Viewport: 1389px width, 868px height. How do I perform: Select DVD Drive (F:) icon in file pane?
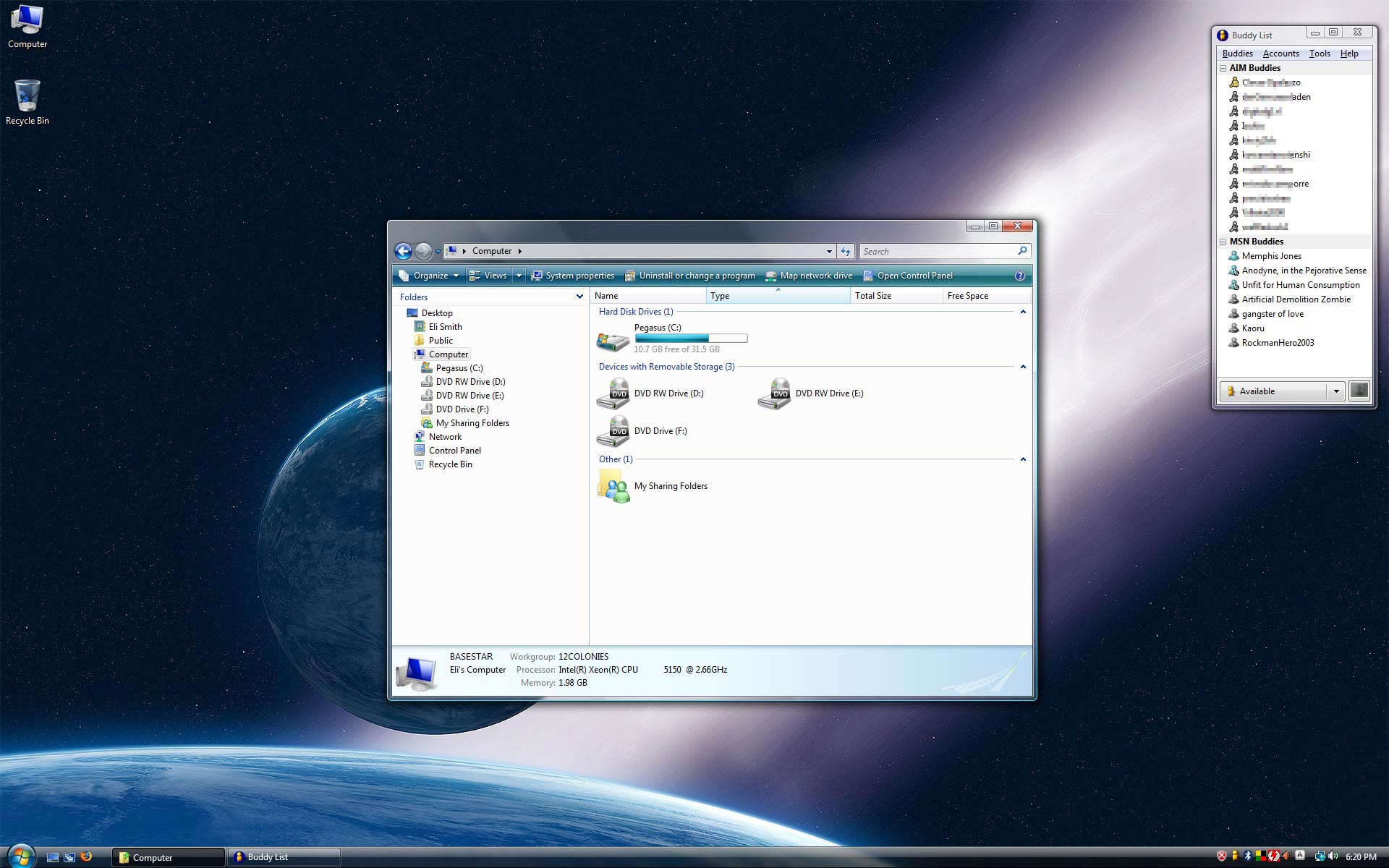tap(613, 431)
